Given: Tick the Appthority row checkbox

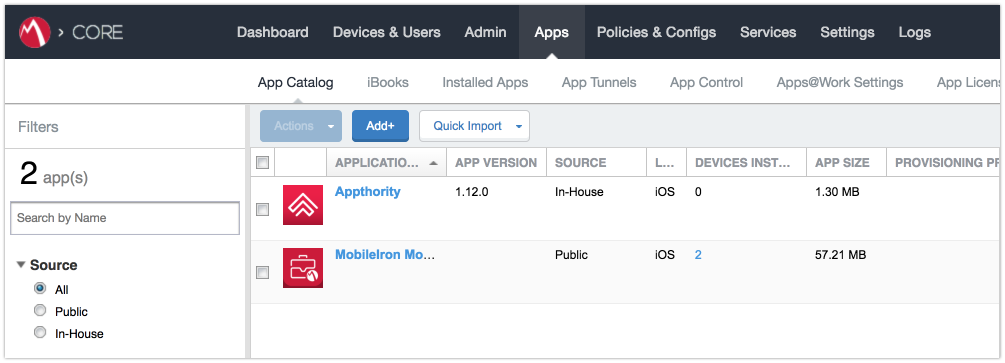Looking at the screenshot, I should [x=262, y=210].
